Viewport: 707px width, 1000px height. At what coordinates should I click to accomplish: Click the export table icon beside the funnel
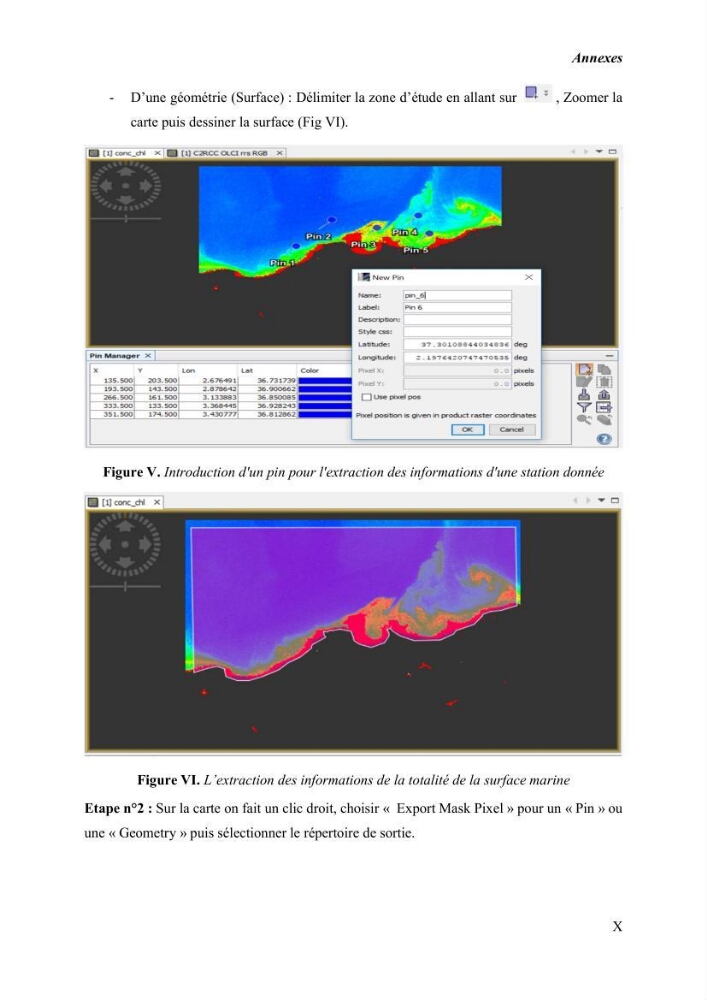coord(604,407)
